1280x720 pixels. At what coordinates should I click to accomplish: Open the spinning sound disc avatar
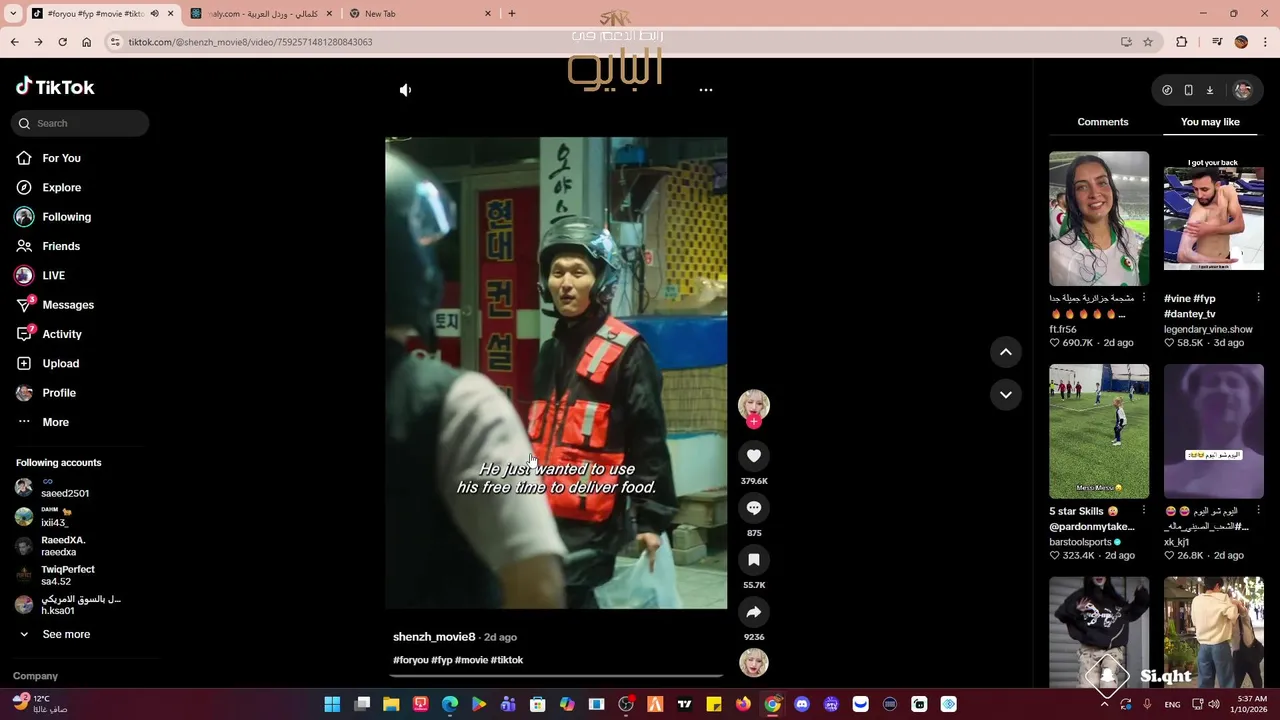coord(754,662)
